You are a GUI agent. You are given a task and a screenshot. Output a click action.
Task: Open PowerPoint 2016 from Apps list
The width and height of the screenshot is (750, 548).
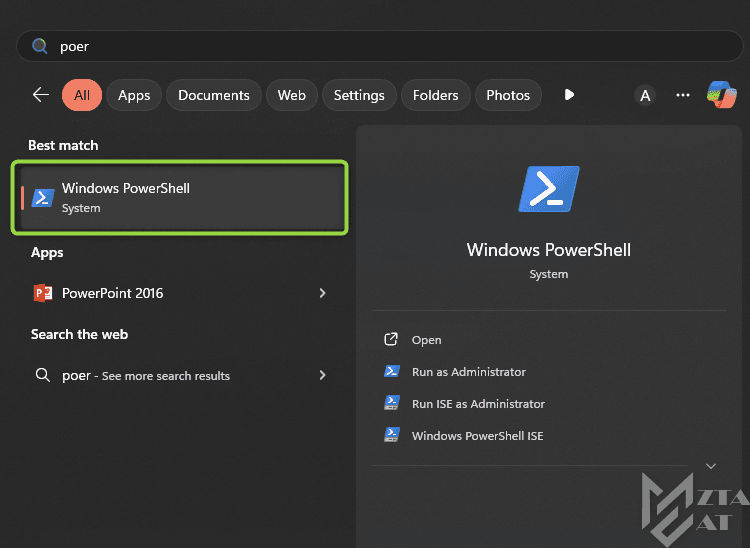pos(180,293)
